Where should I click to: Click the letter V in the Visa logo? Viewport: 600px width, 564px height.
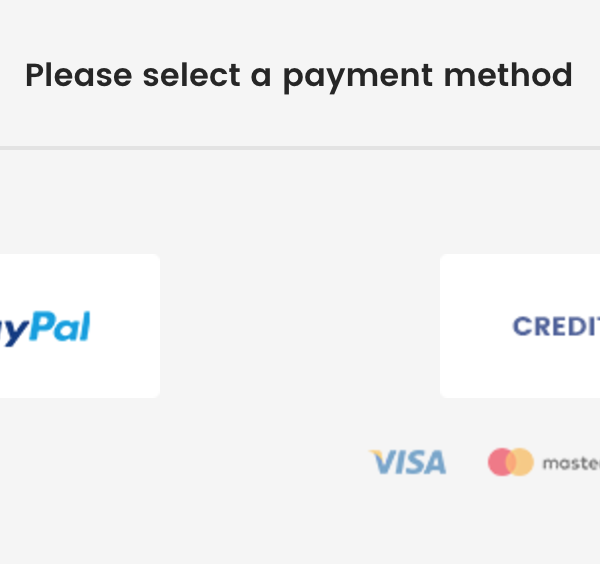pyautogui.click(x=383, y=462)
